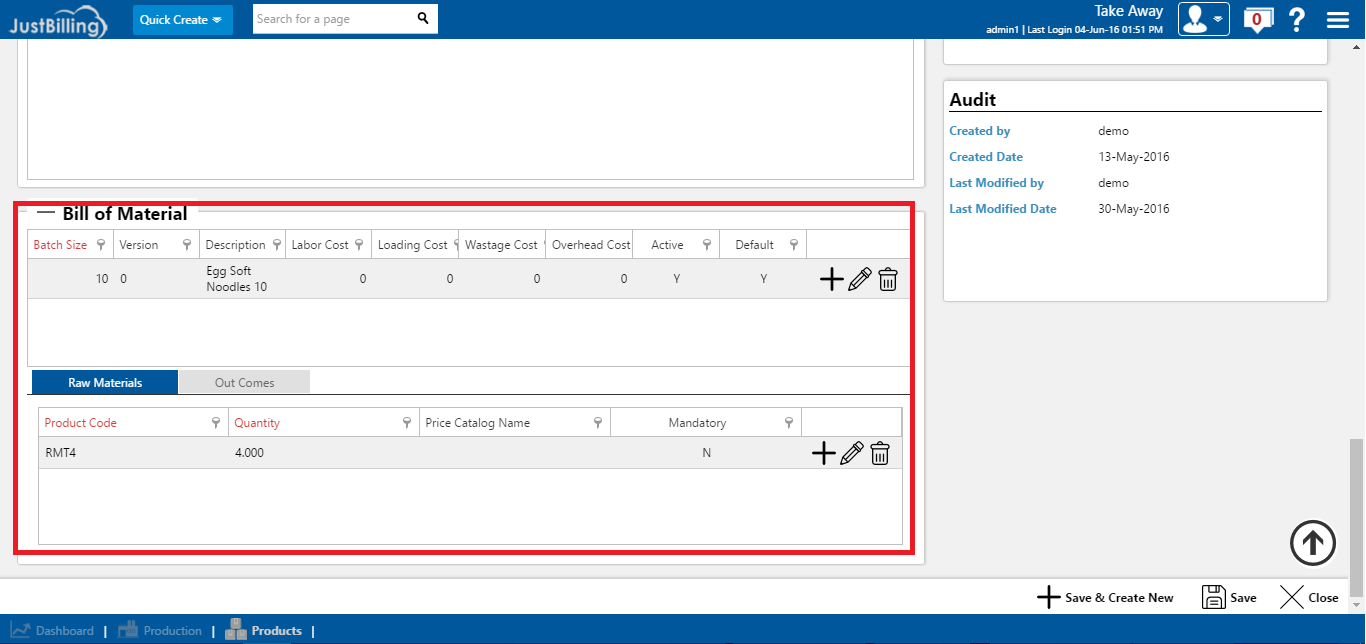The width and height of the screenshot is (1366, 644).
Task: Filter the Labor Cost column
Action: [359, 245]
